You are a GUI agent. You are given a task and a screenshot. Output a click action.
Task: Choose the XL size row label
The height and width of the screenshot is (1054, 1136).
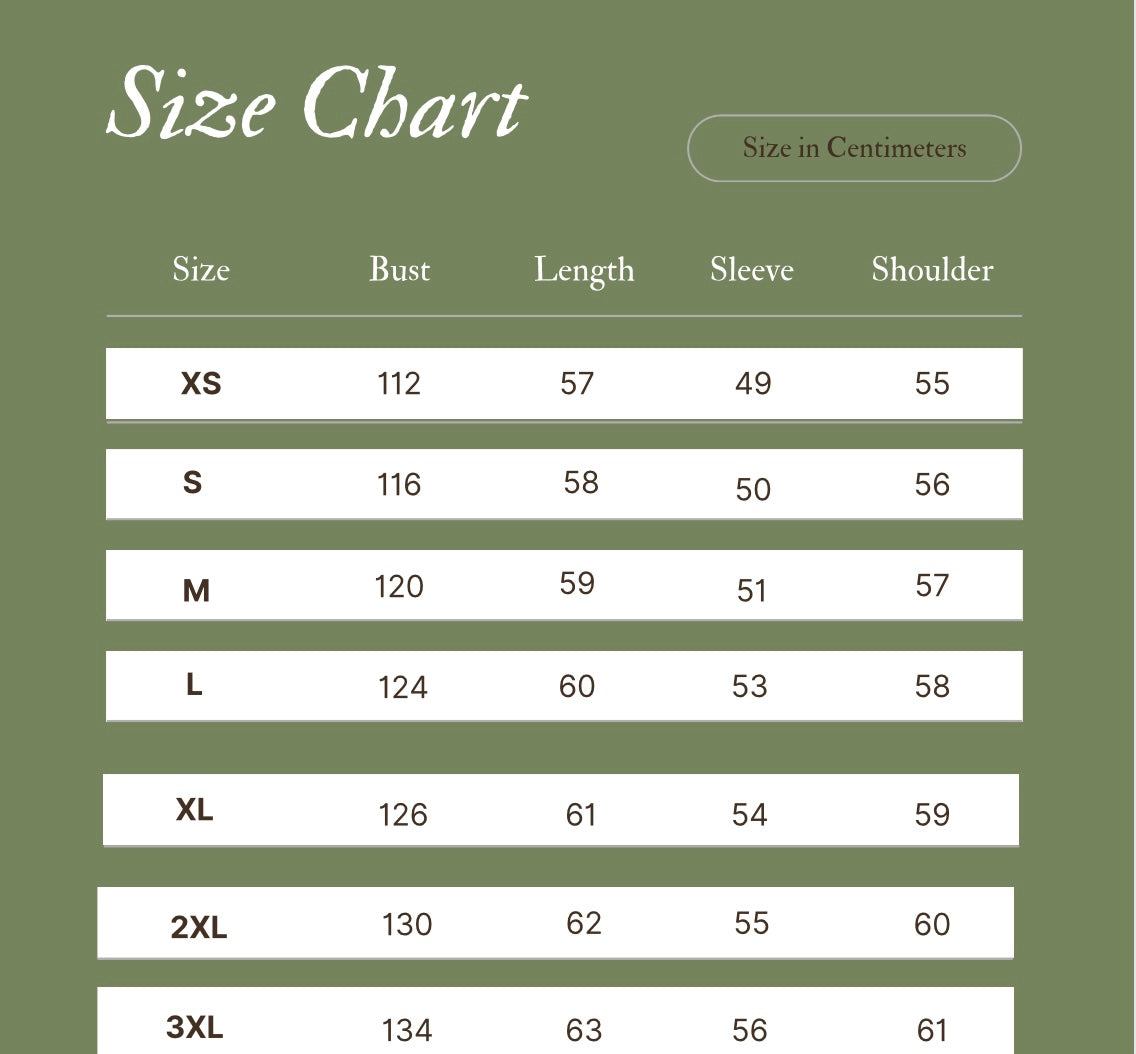195,810
